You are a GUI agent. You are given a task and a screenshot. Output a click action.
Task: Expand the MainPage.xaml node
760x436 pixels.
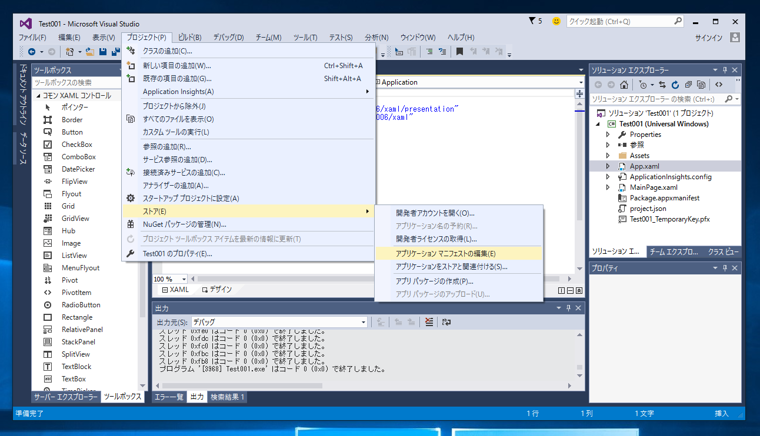[x=608, y=187]
